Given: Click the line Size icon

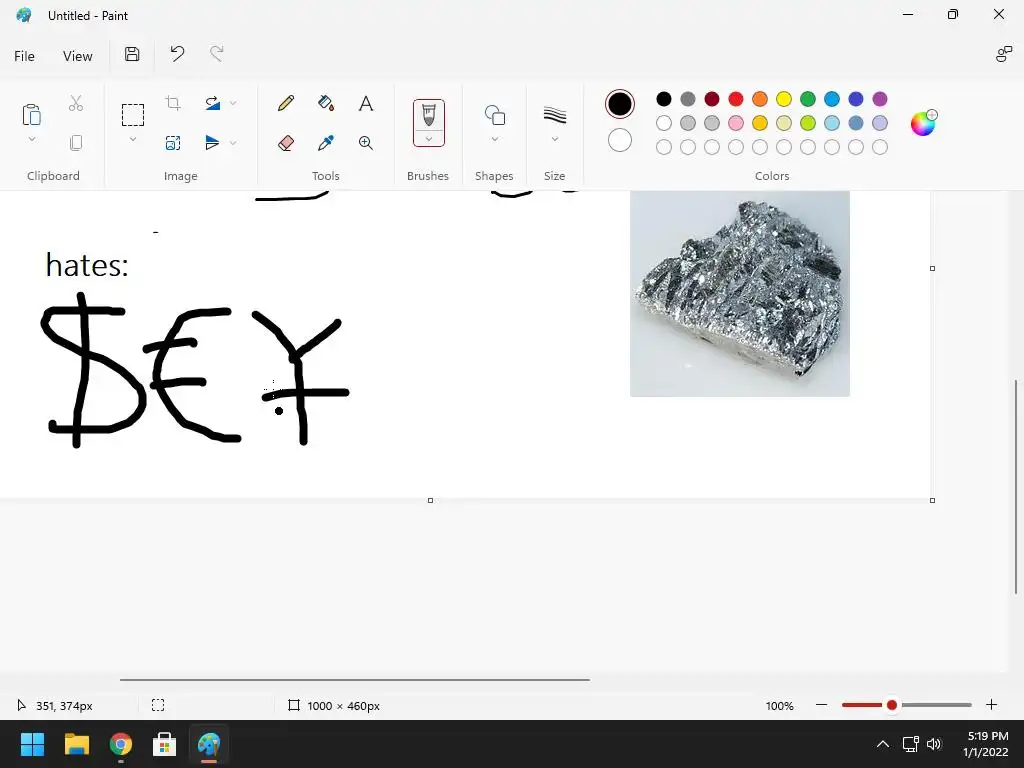Looking at the screenshot, I should tap(554, 115).
